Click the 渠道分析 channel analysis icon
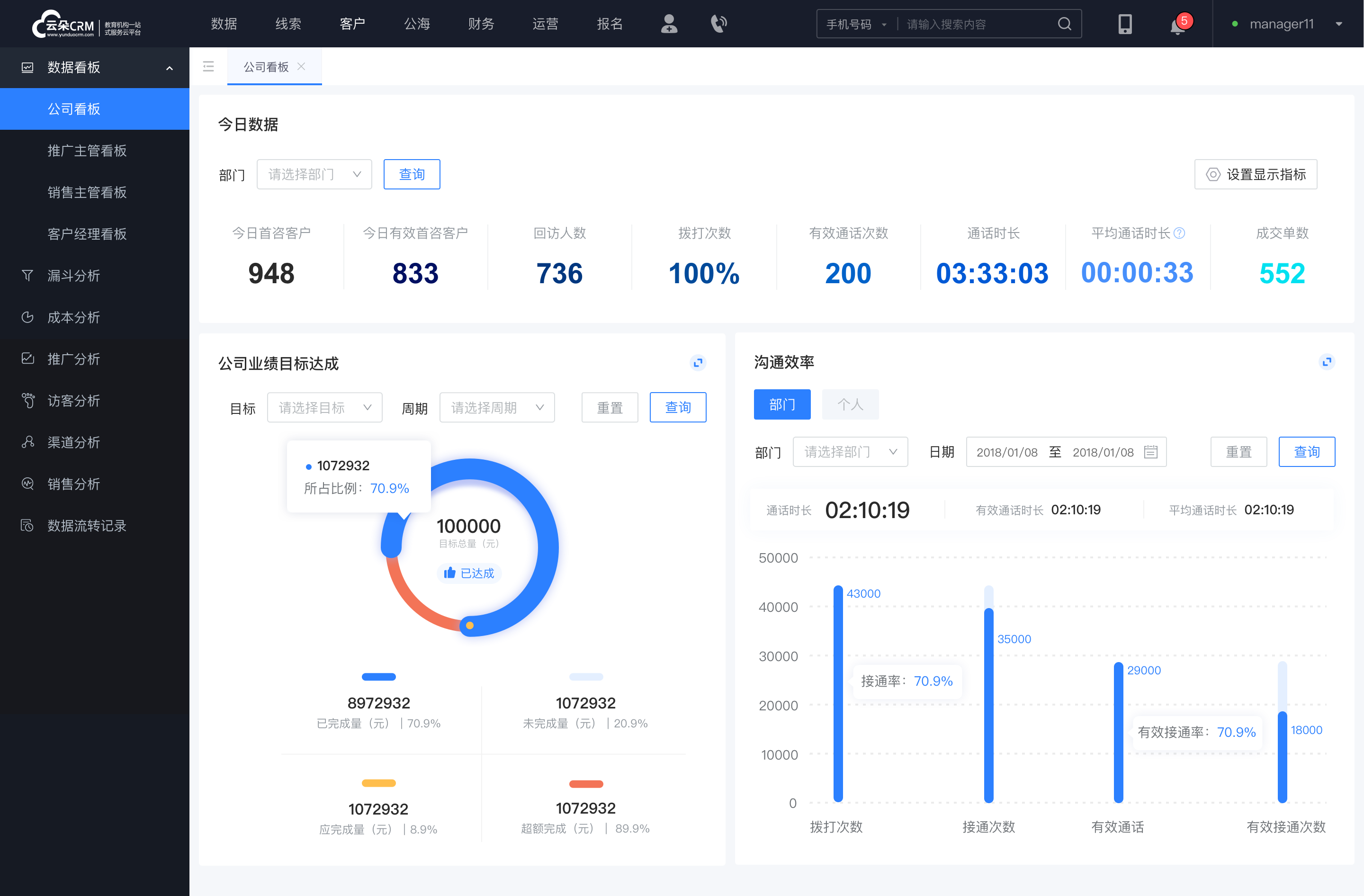This screenshot has height=896, width=1364. [28, 441]
